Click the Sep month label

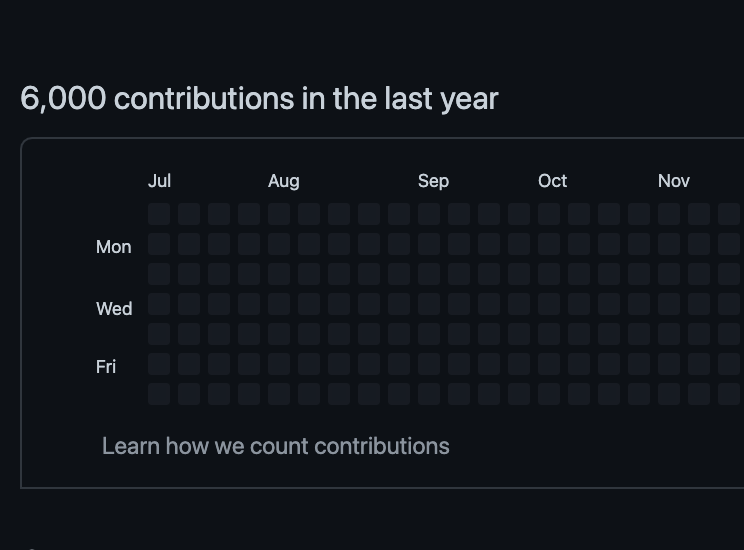433,181
